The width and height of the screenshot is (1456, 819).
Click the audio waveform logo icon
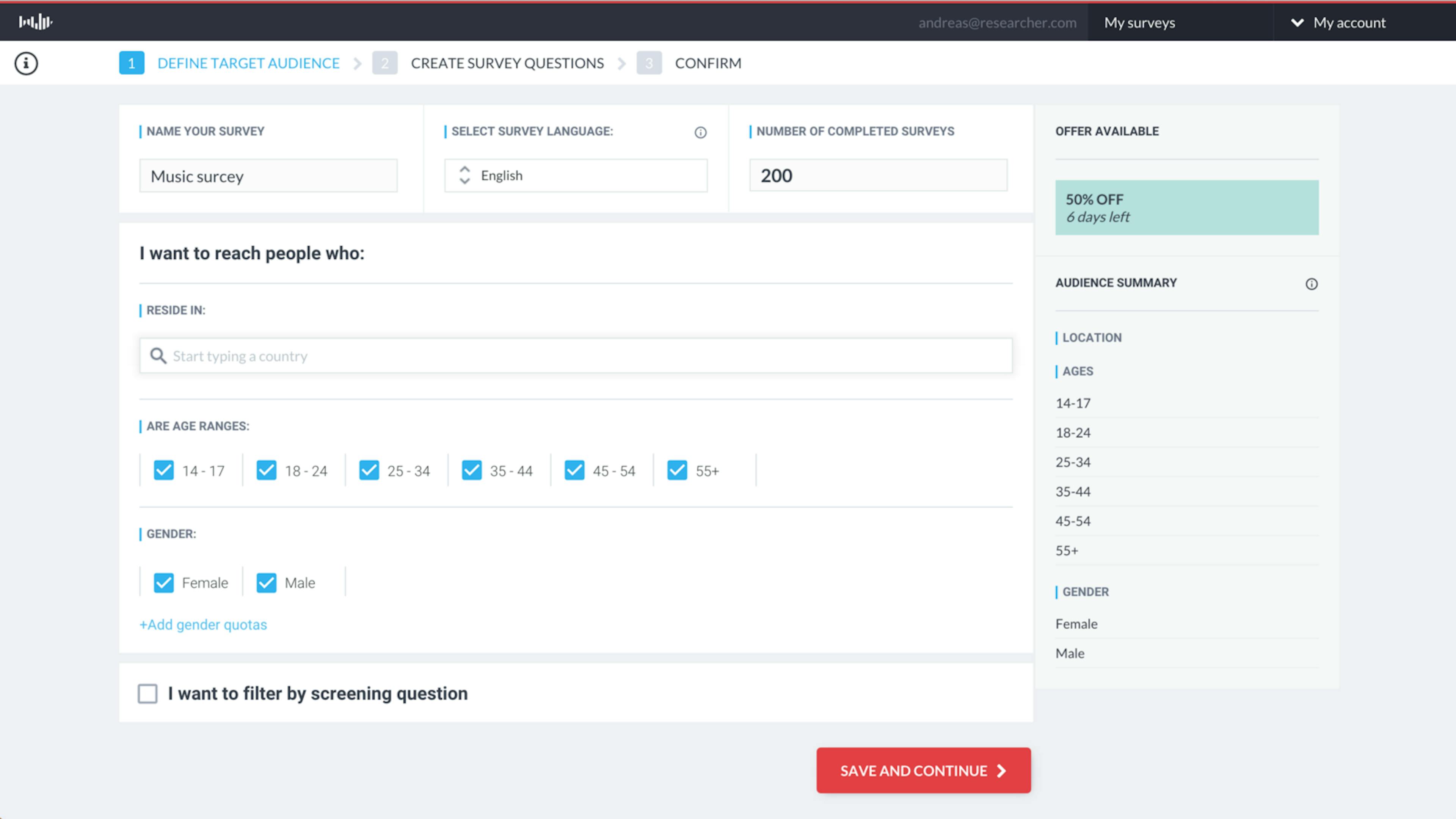35,22
